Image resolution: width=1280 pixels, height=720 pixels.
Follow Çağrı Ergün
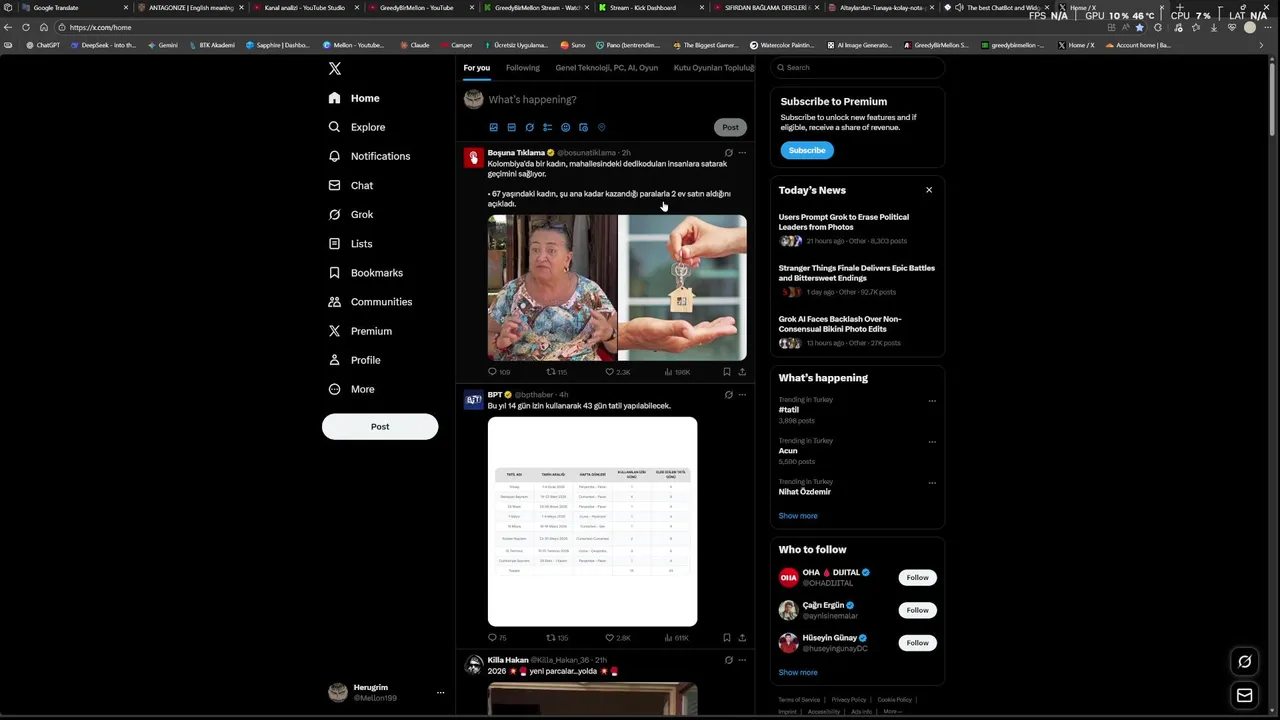[917, 610]
